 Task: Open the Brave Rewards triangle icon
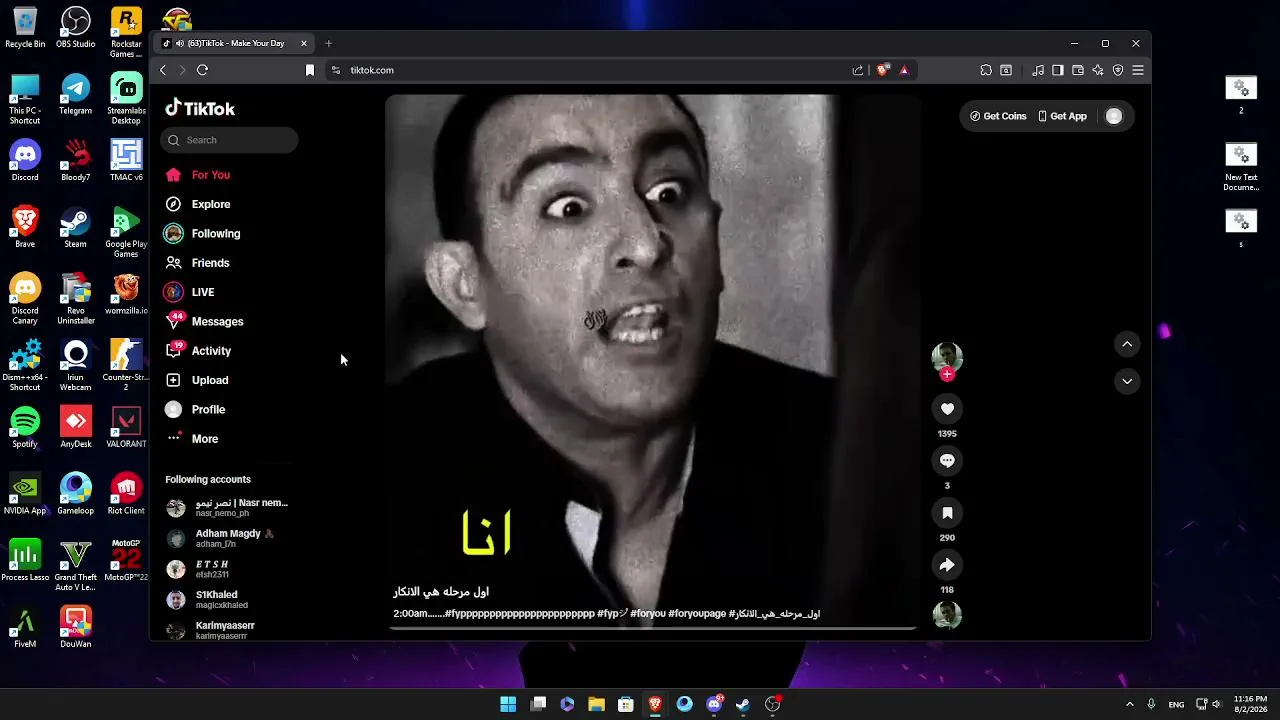coord(904,70)
